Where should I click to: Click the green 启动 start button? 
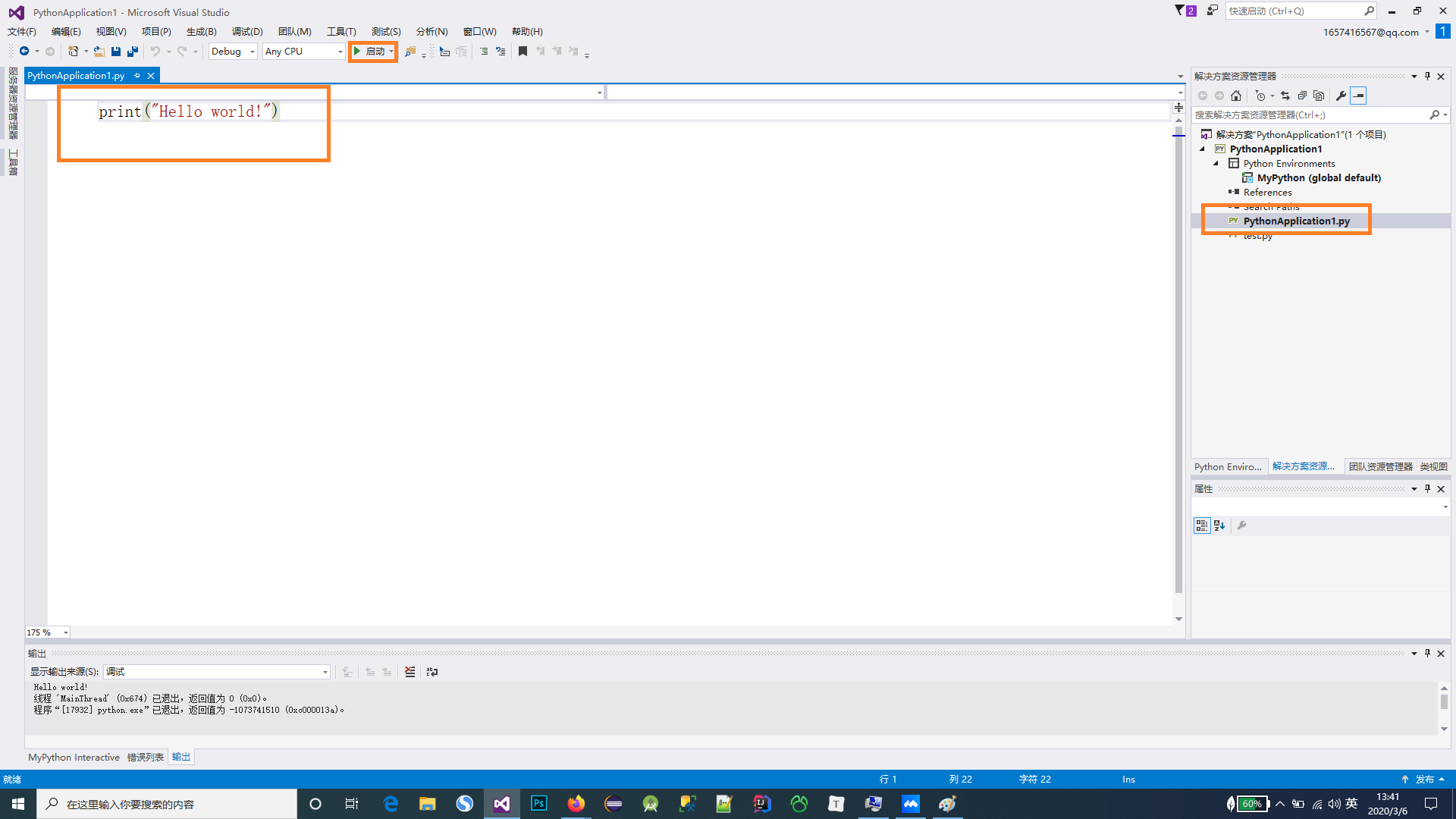371,52
